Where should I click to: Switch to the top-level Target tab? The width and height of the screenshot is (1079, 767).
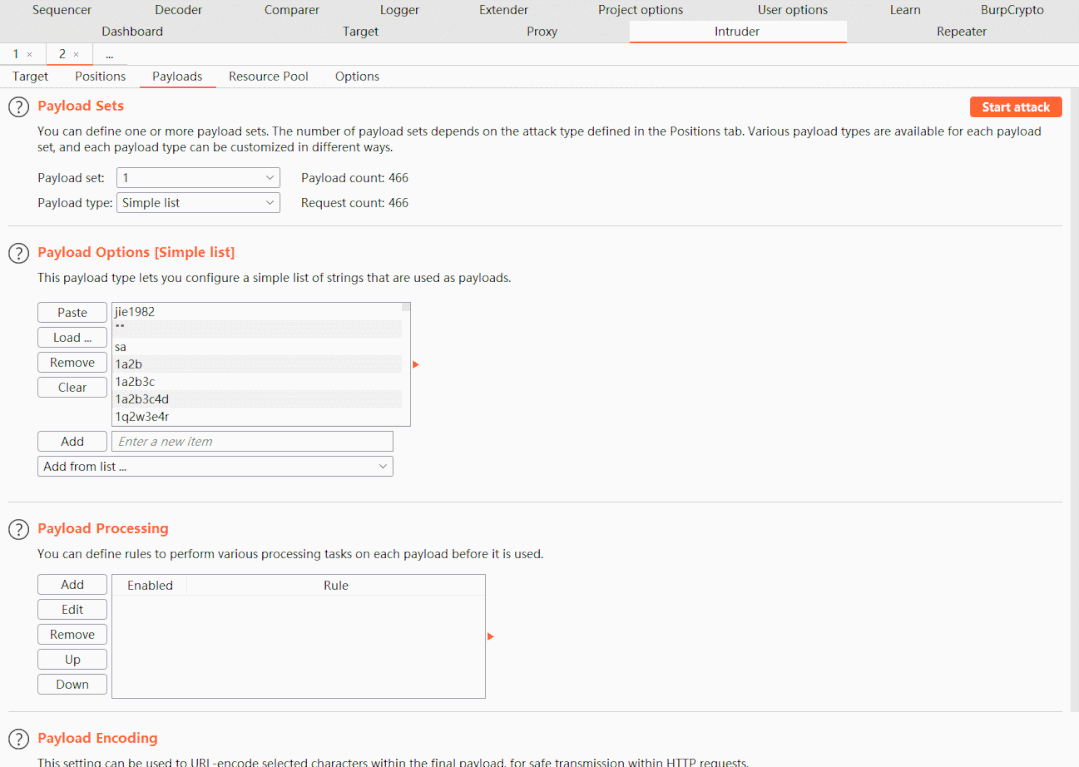click(x=361, y=32)
